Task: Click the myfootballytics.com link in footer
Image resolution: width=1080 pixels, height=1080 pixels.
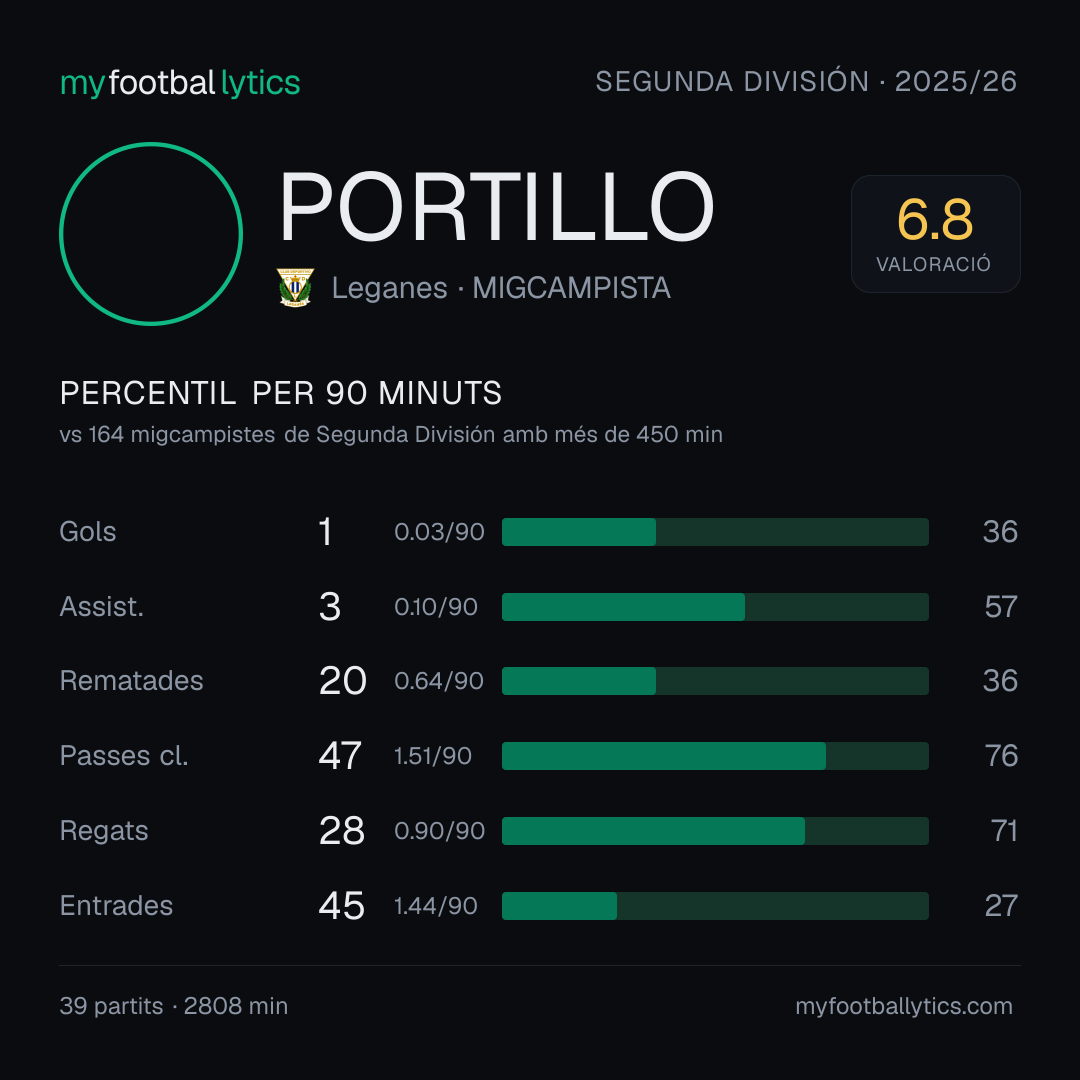Action: 904,1006
